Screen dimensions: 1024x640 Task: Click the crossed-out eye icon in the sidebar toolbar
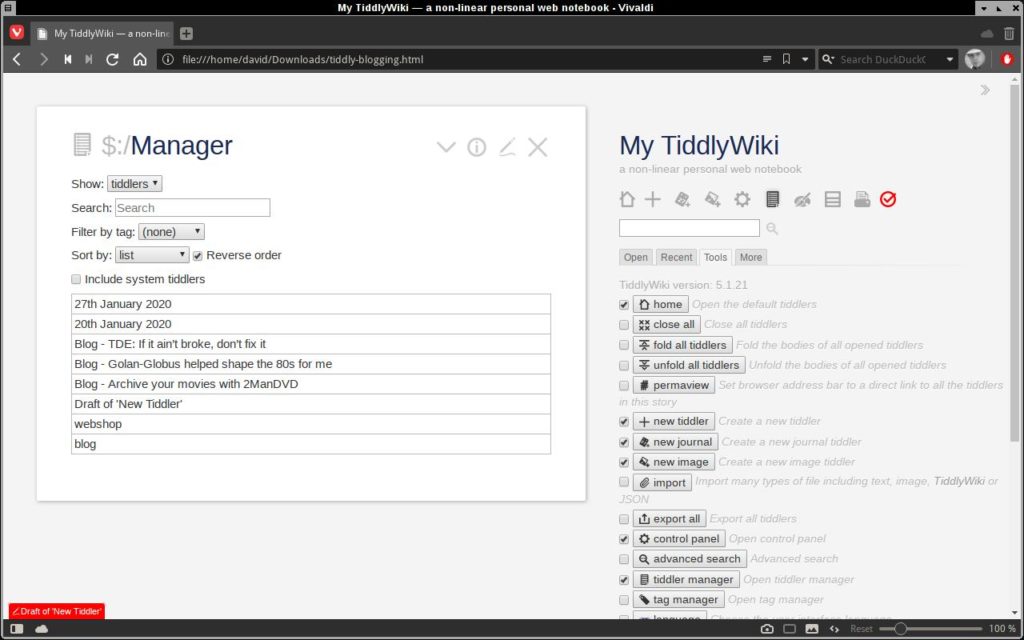(x=802, y=199)
